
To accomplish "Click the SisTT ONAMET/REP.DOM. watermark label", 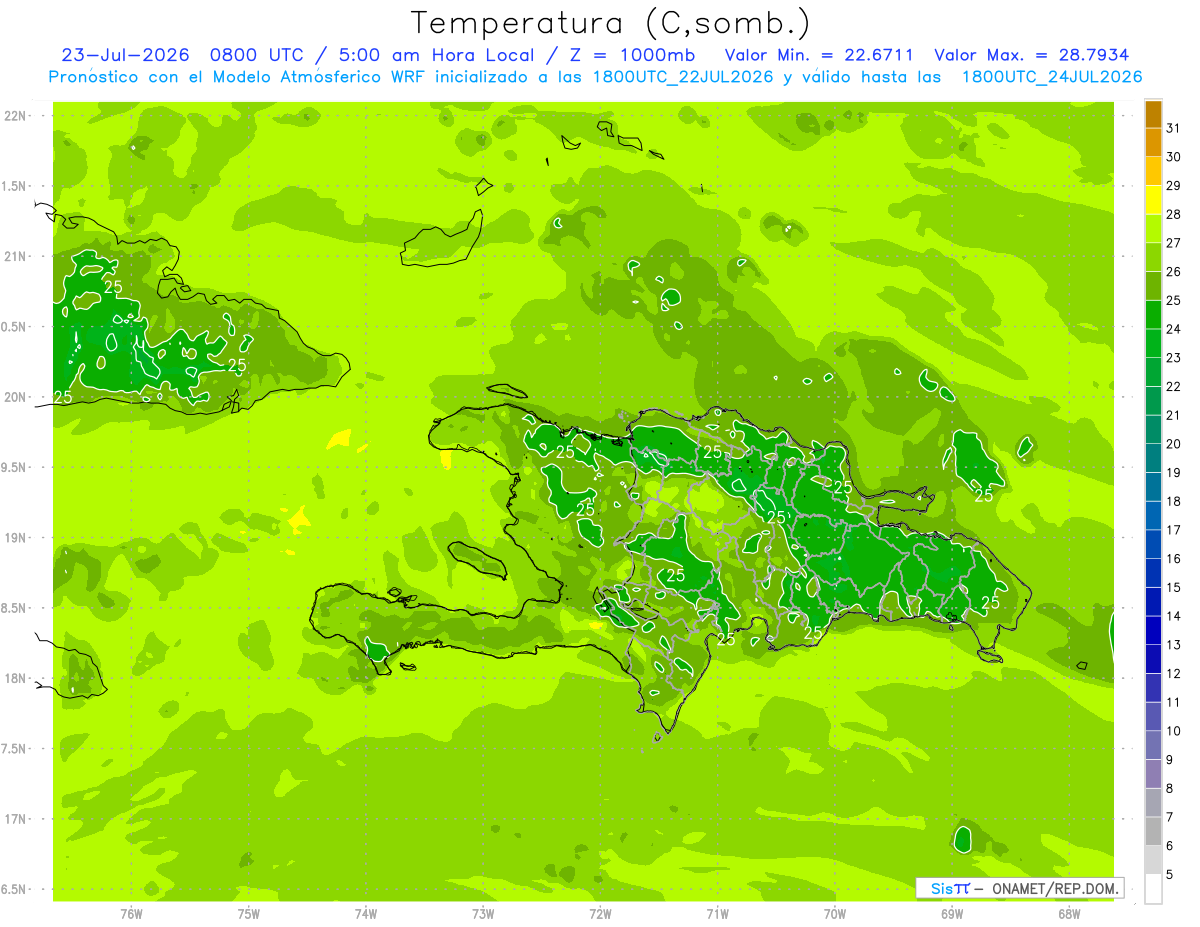I will [1019, 888].
